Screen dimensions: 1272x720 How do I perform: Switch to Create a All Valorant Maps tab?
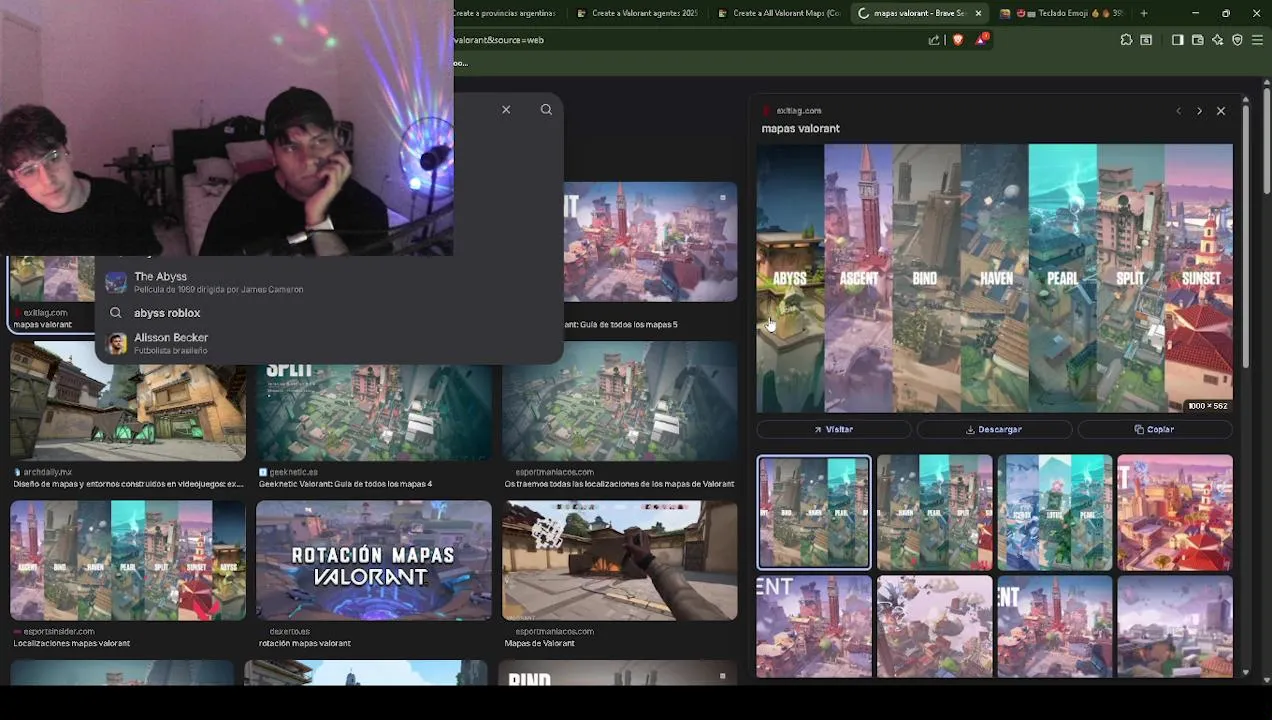(778, 13)
